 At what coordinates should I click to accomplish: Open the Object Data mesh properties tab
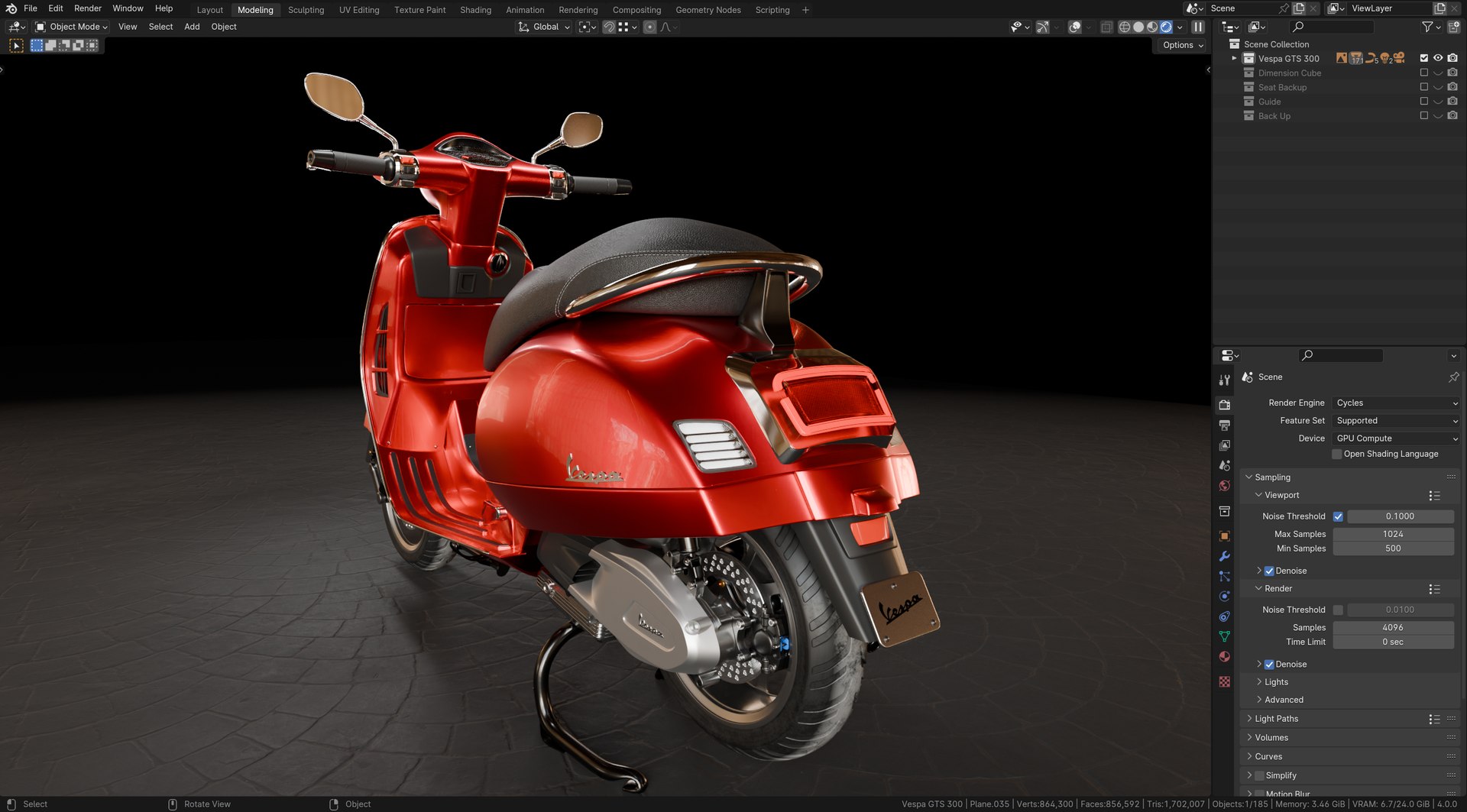pyautogui.click(x=1225, y=636)
